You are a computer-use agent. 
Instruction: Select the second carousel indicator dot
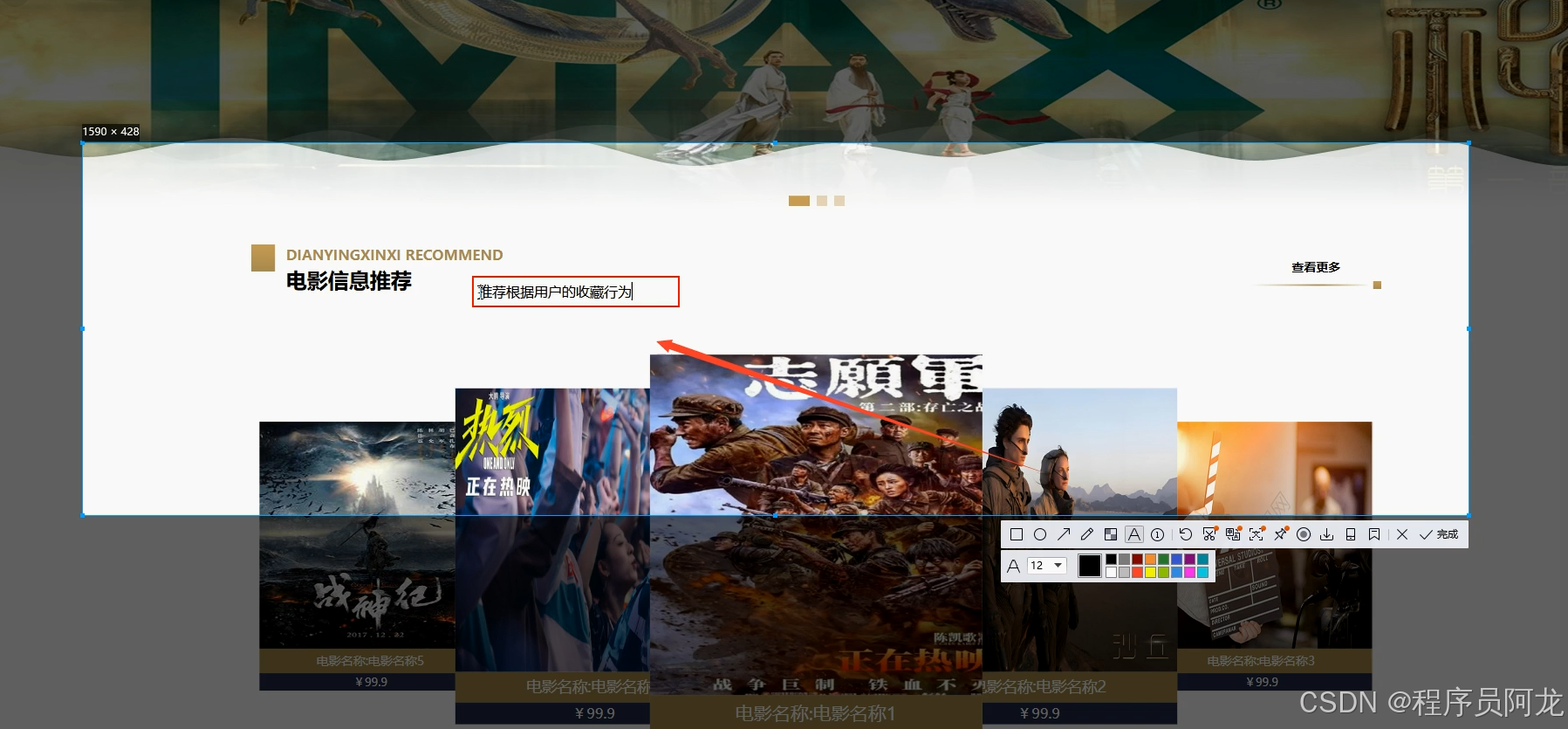[822, 201]
